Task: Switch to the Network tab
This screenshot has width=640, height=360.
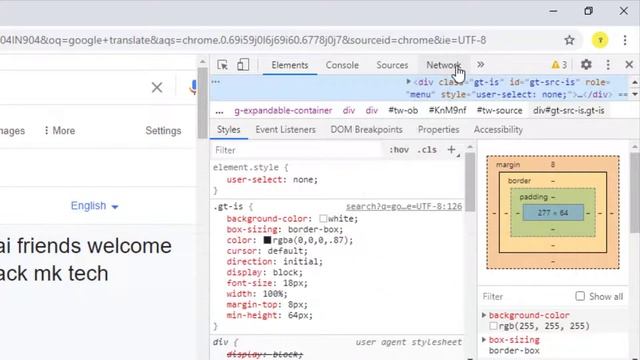Action: (443, 65)
